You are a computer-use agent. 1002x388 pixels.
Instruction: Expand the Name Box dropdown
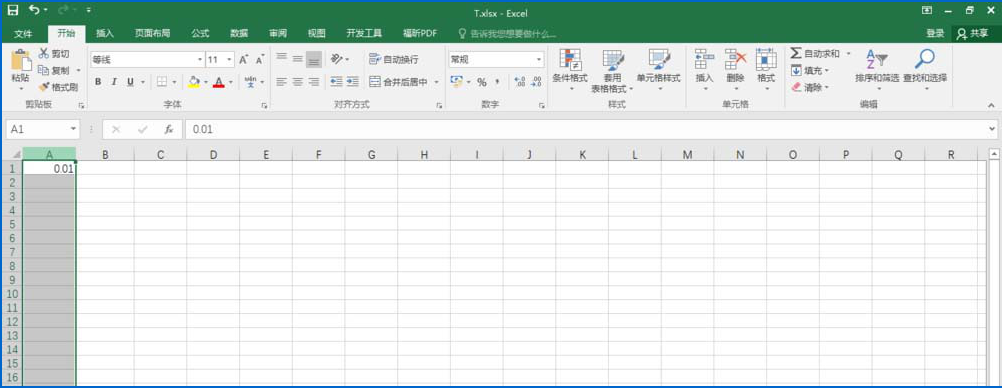[73, 129]
